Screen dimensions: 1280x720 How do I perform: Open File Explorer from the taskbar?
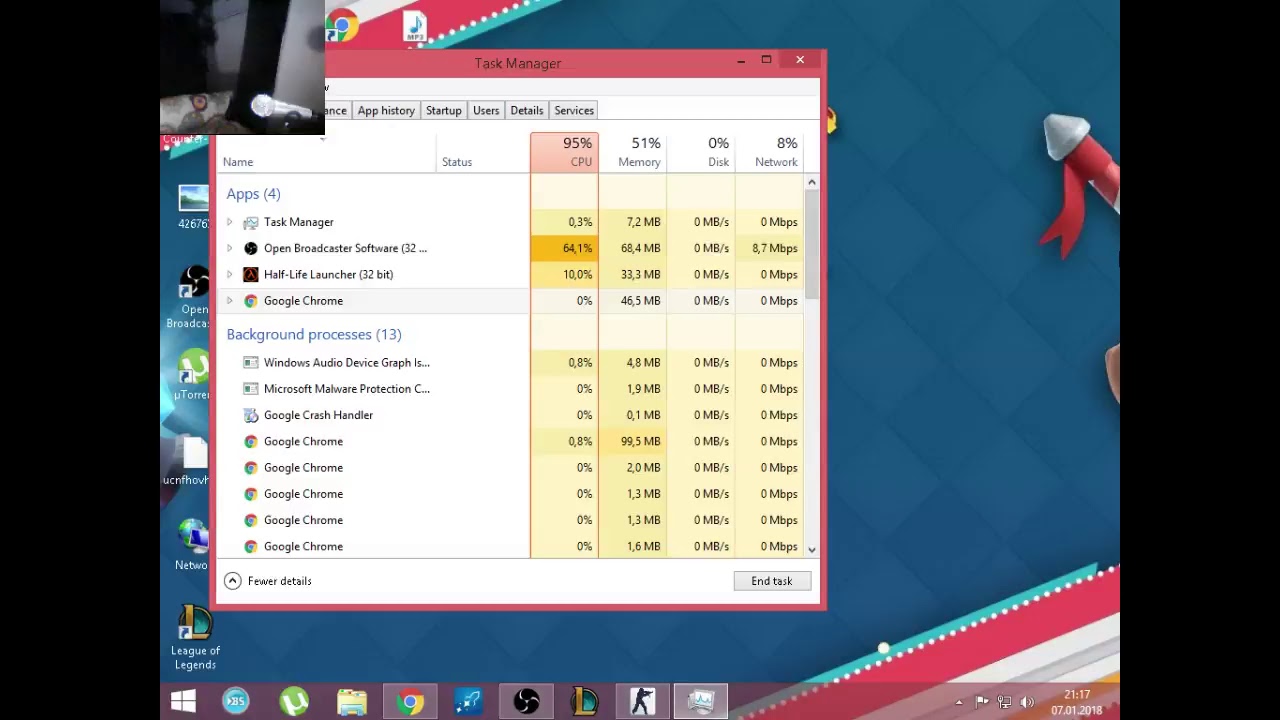pyautogui.click(x=352, y=701)
